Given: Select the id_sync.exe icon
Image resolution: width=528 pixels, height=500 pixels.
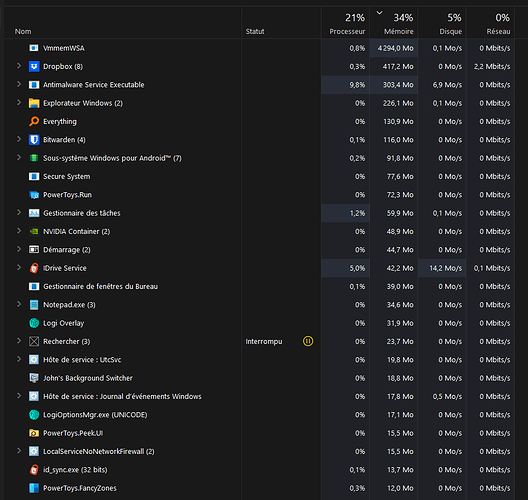Looking at the screenshot, I should pyautogui.click(x=34, y=469).
